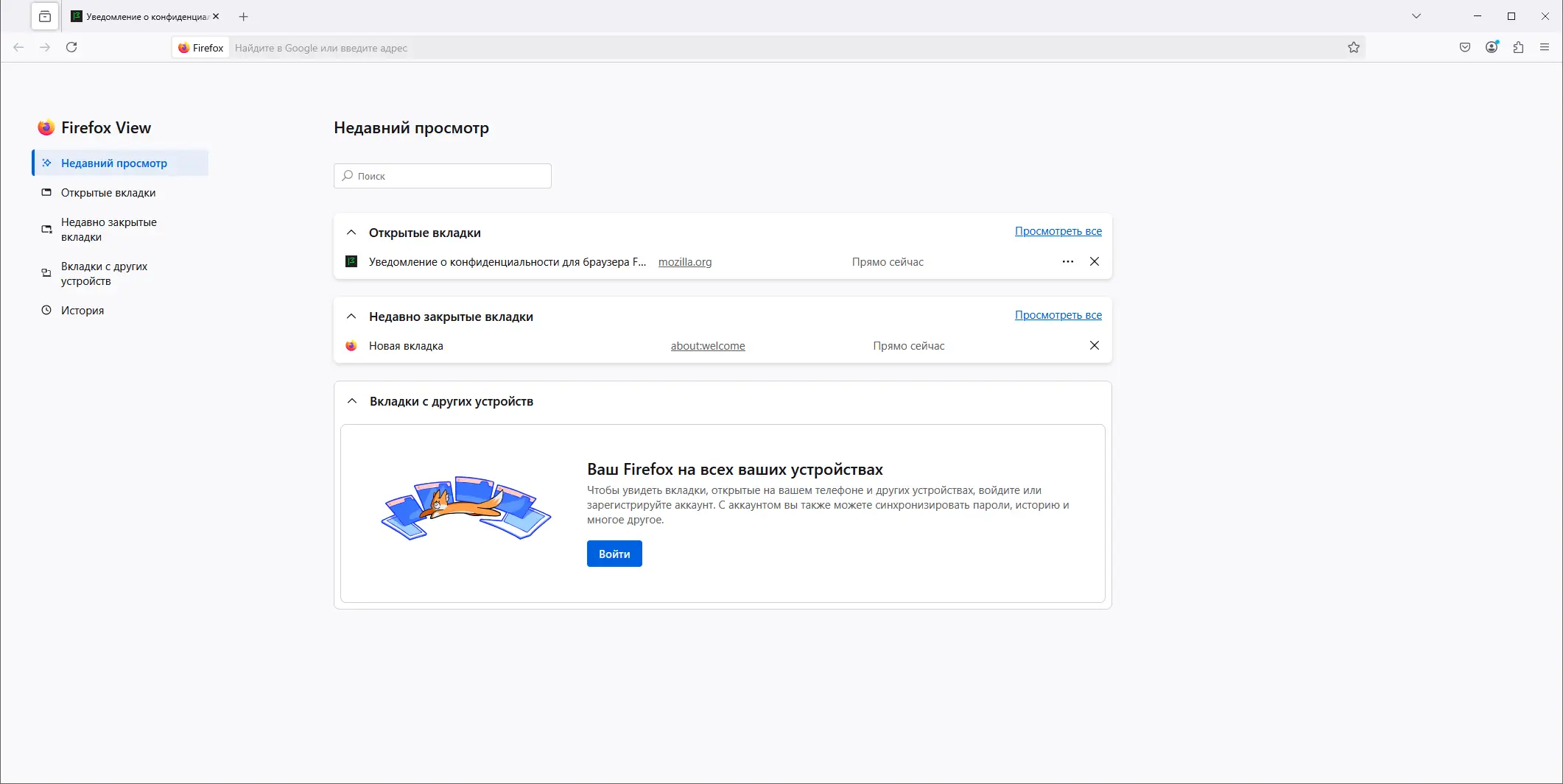Reload the current page
The width and height of the screenshot is (1563, 784).
point(72,46)
